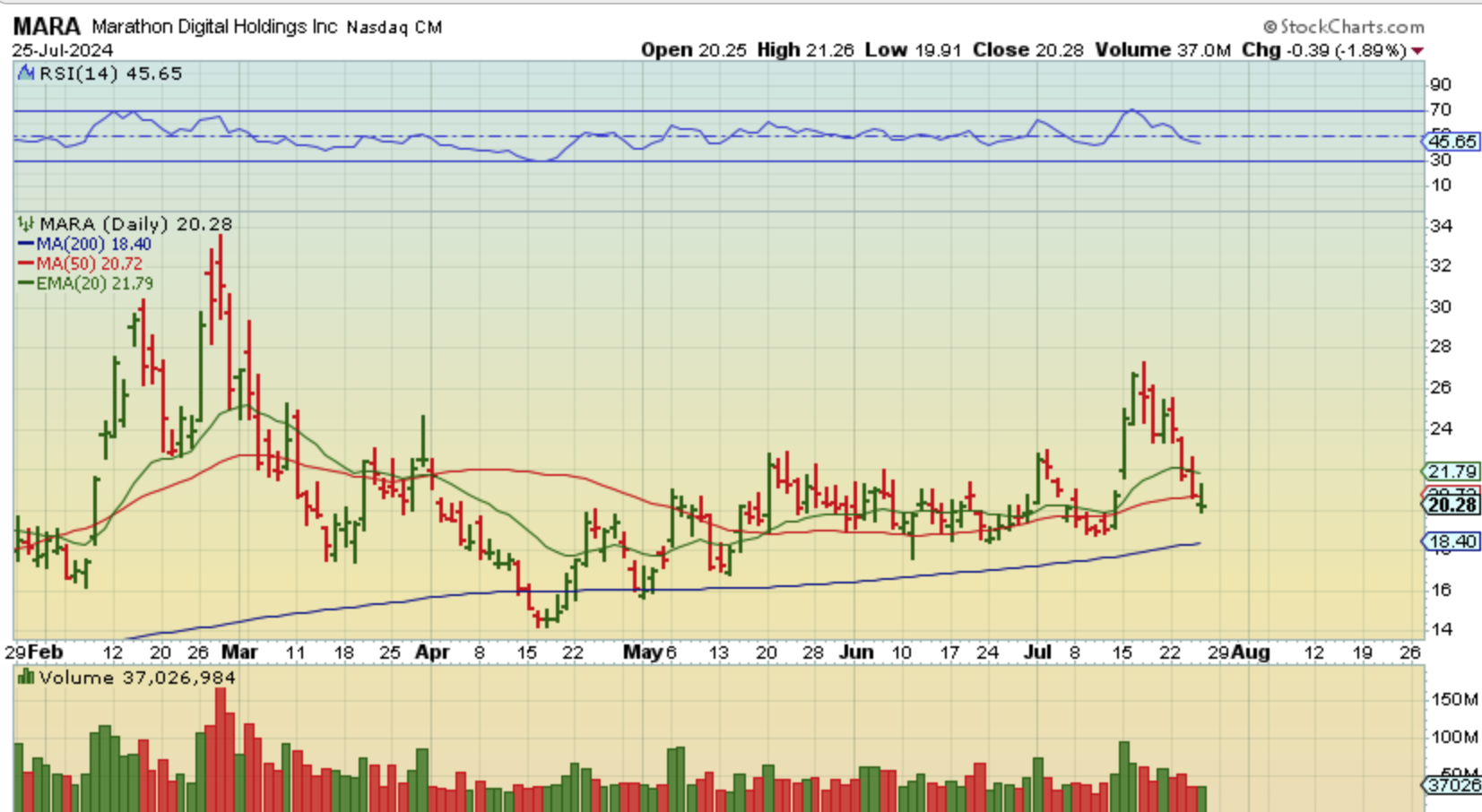Click the Volume 37,026,984 panel label

137,678
